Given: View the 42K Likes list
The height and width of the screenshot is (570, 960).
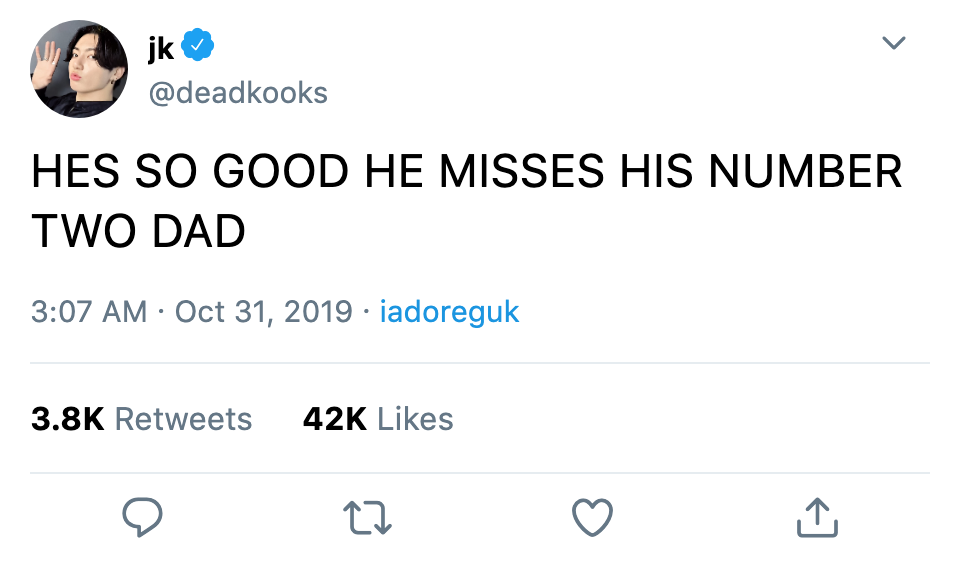Looking at the screenshot, I should (x=378, y=419).
